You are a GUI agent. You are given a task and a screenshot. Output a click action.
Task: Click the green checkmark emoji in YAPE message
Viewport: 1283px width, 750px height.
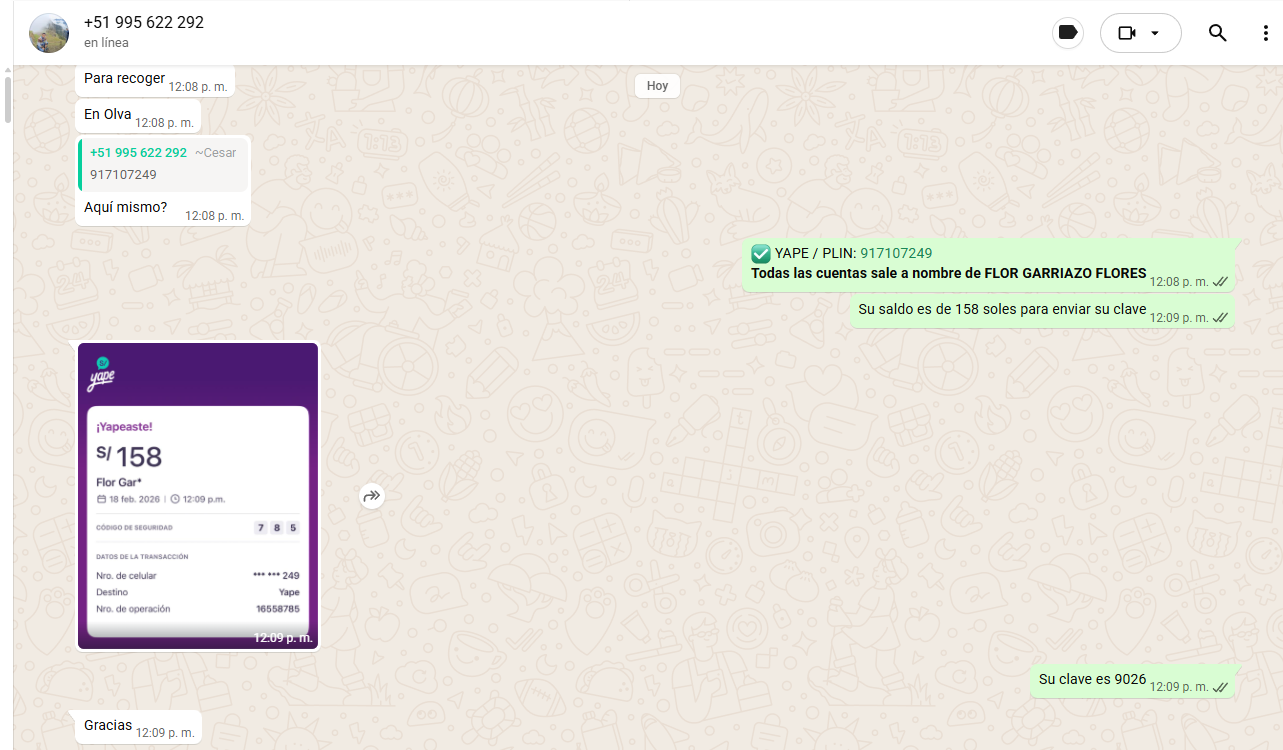point(761,254)
